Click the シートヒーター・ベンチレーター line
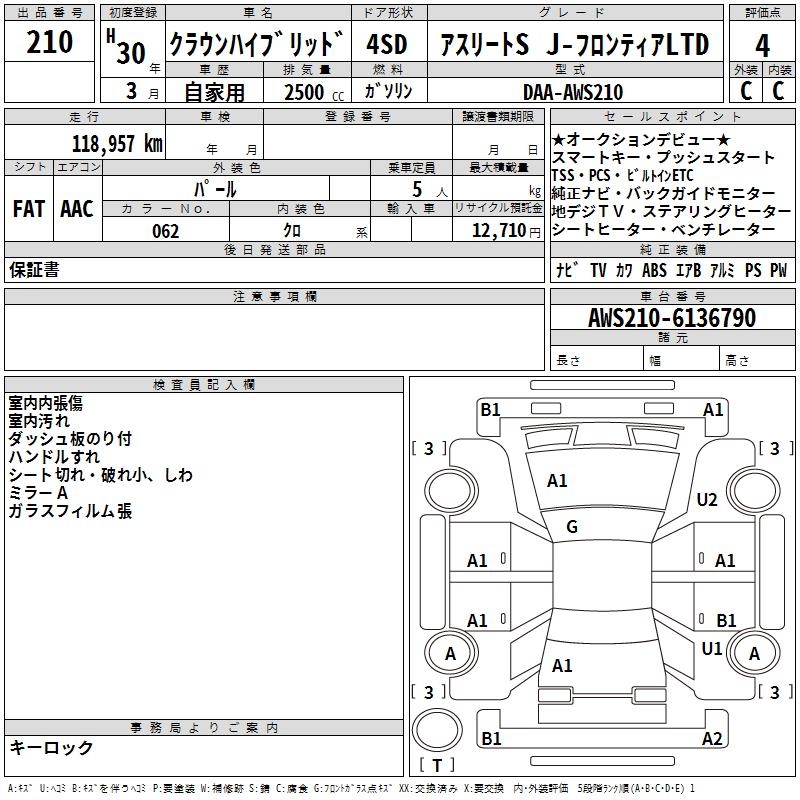 point(663,229)
